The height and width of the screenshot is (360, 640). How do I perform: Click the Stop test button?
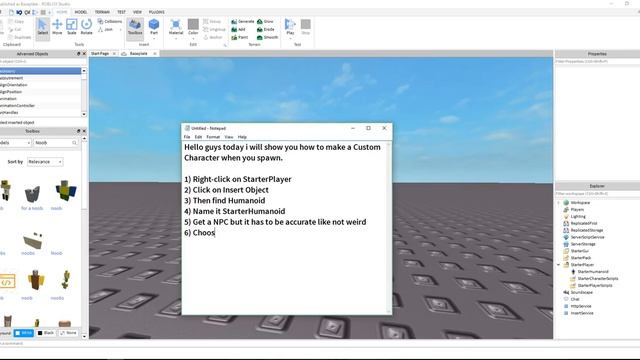point(305,27)
